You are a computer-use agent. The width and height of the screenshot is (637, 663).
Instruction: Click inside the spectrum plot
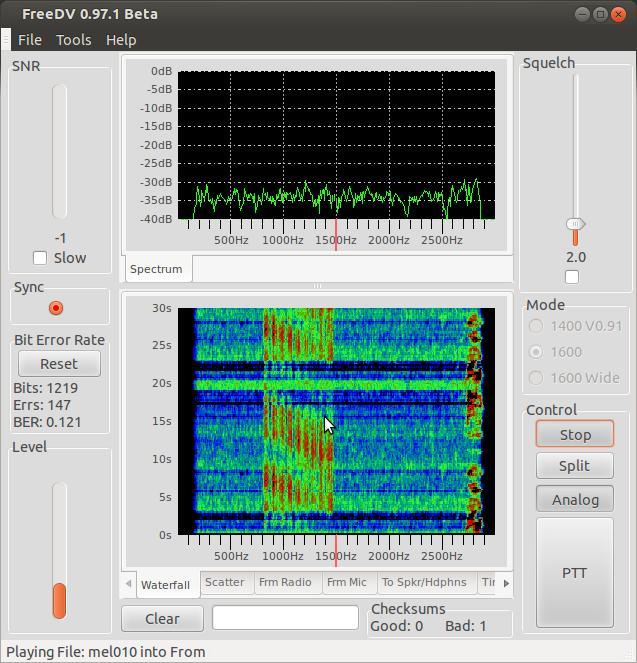click(336, 145)
